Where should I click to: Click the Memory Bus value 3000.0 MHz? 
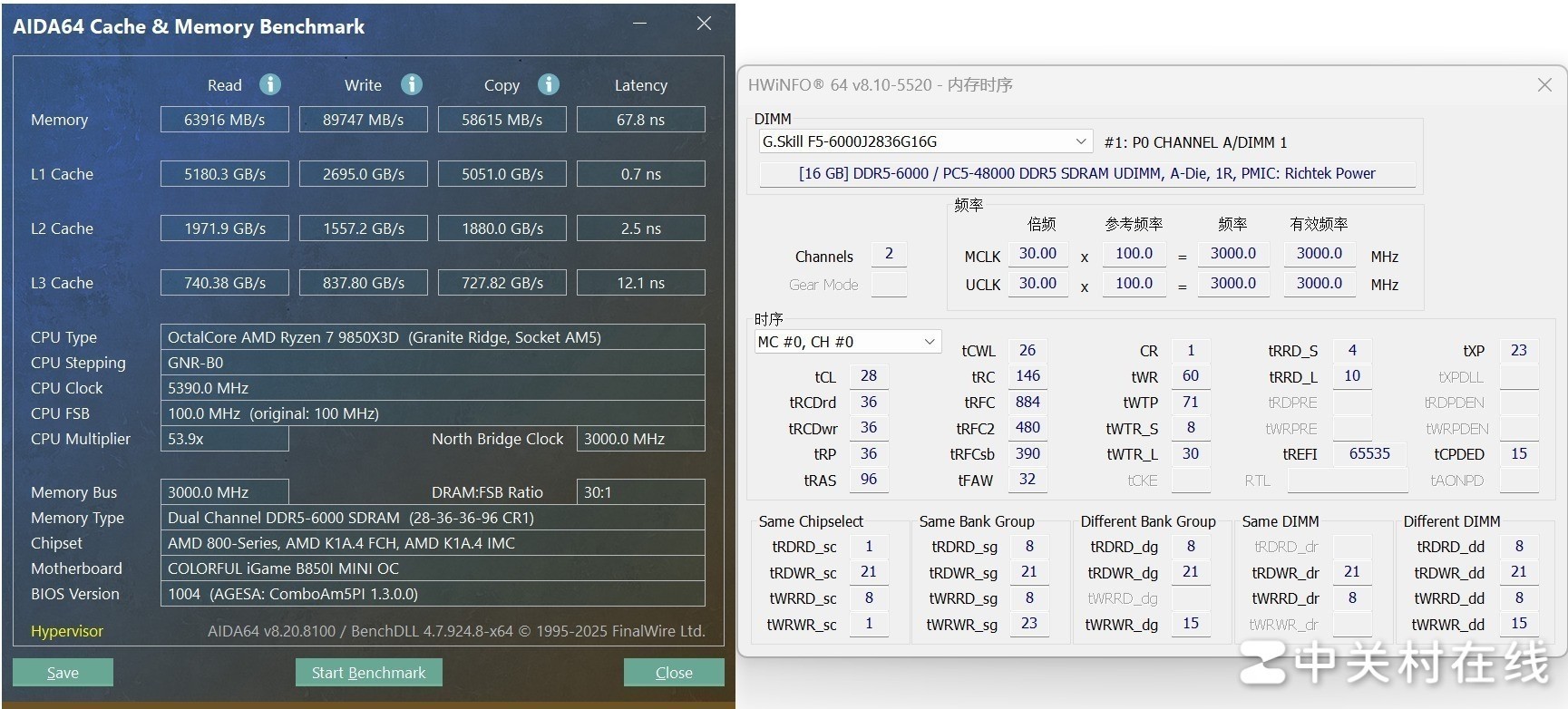tap(225, 492)
